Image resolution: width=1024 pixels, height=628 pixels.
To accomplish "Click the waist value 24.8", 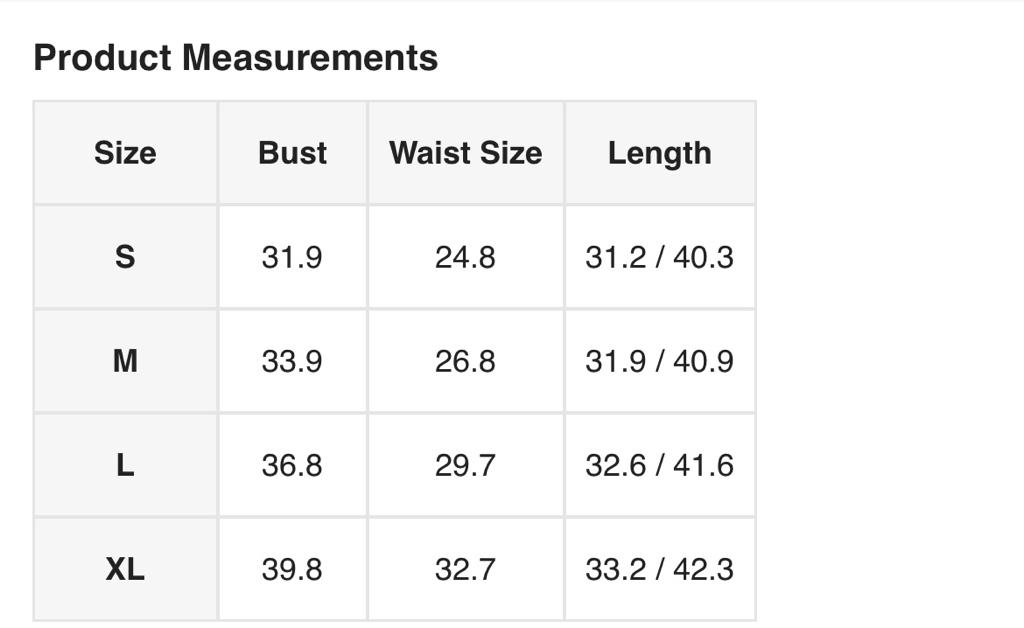I will pyautogui.click(x=465, y=257).
